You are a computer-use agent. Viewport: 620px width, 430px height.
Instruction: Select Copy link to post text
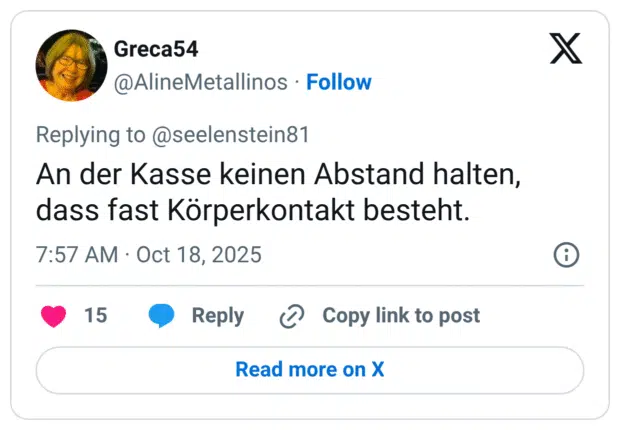point(400,316)
